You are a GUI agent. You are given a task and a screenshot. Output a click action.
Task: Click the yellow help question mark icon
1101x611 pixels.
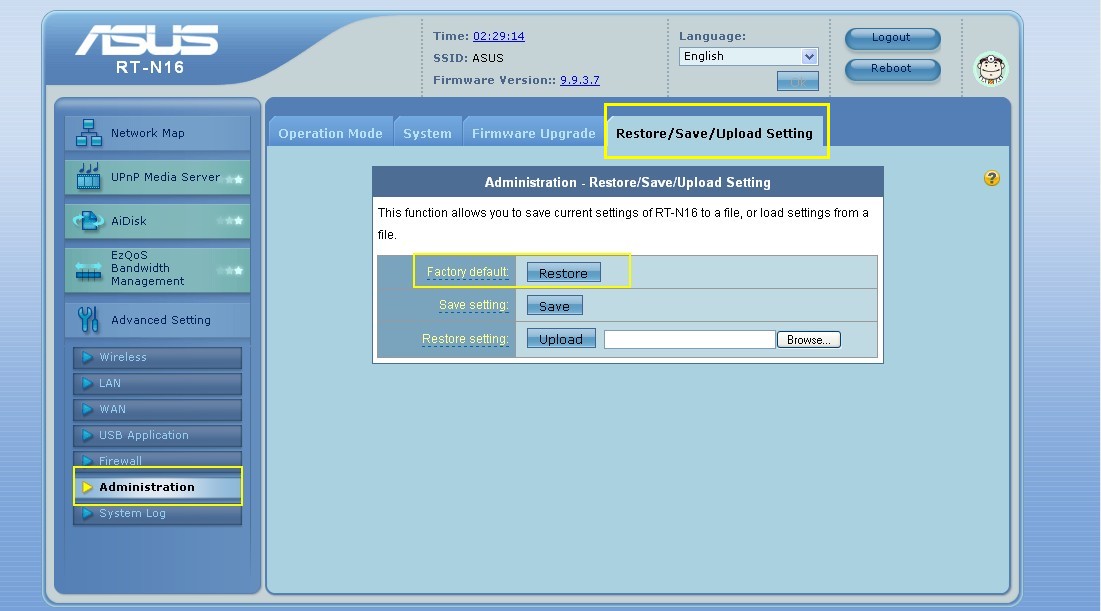[x=991, y=178]
